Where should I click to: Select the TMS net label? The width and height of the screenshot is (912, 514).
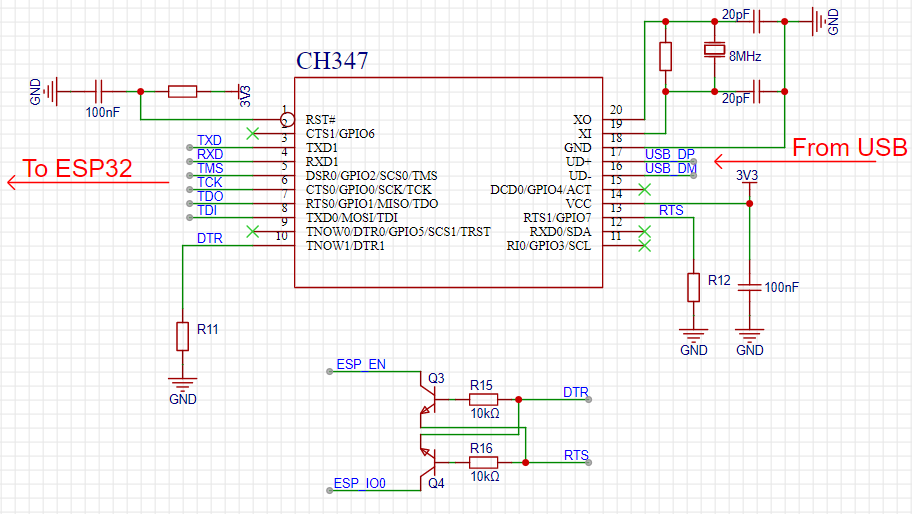point(210,168)
